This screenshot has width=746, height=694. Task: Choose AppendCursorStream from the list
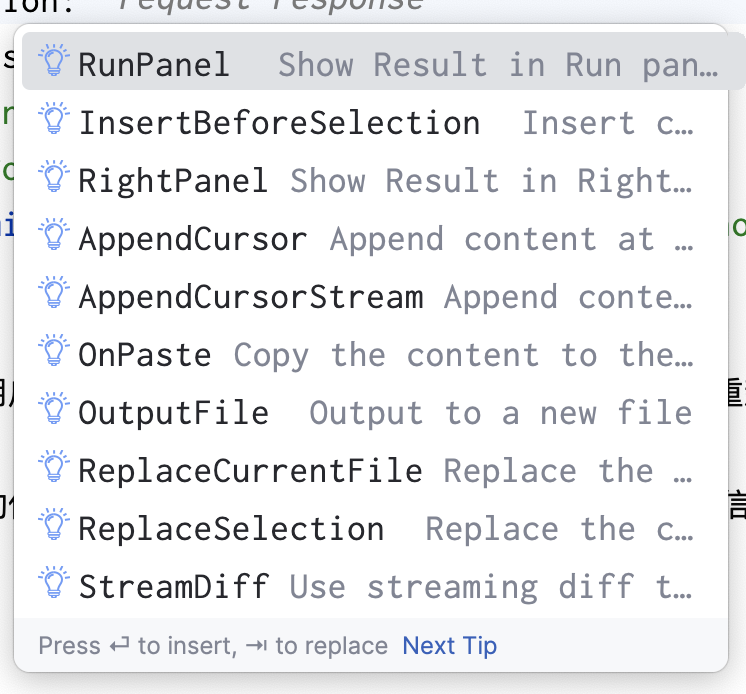(250, 297)
